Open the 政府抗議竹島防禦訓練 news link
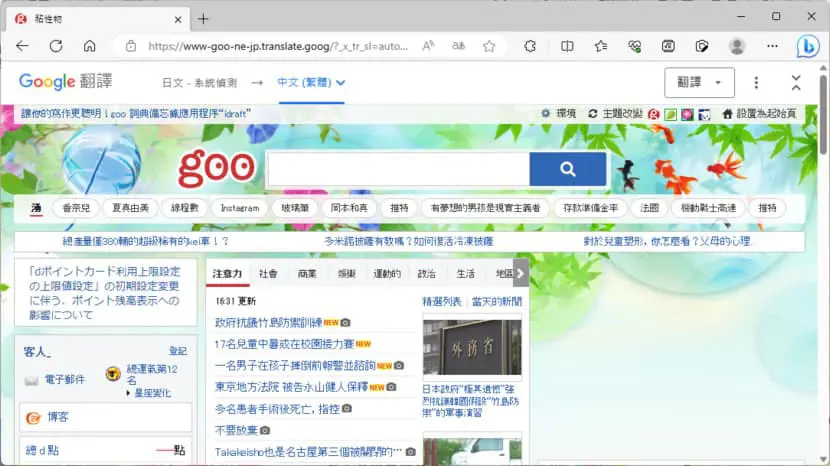This screenshot has height=466, width=830. tap(268, 322)
